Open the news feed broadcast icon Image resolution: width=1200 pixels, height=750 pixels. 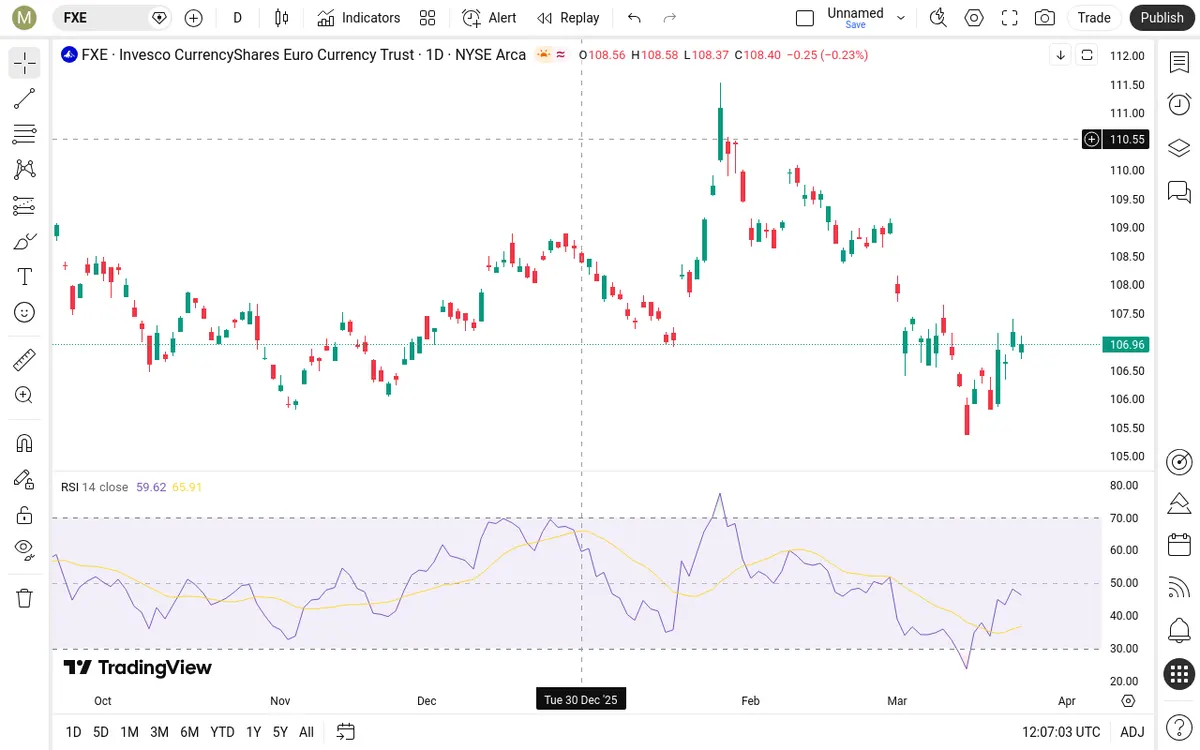1179,588
